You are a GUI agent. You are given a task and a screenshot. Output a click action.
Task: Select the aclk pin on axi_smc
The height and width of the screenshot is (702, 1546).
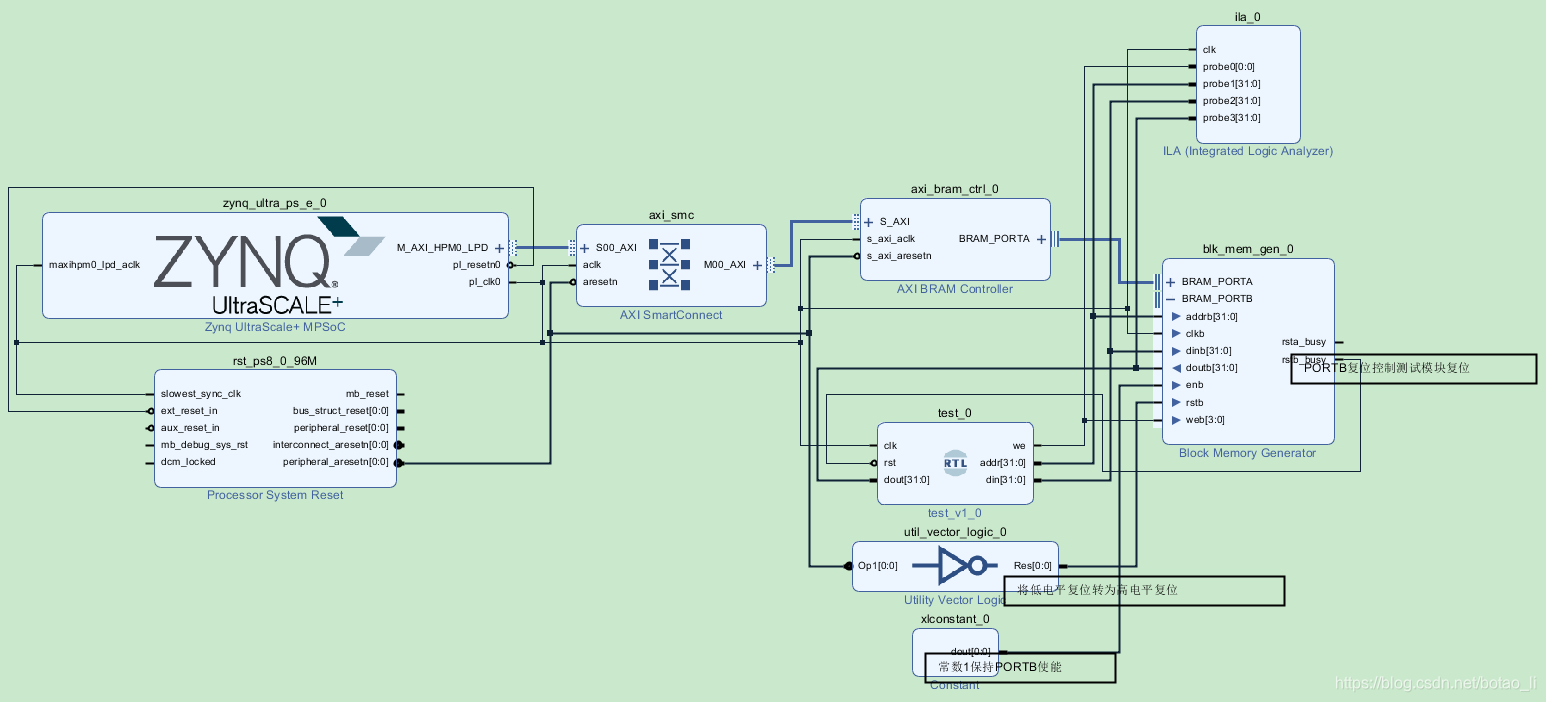592,265
